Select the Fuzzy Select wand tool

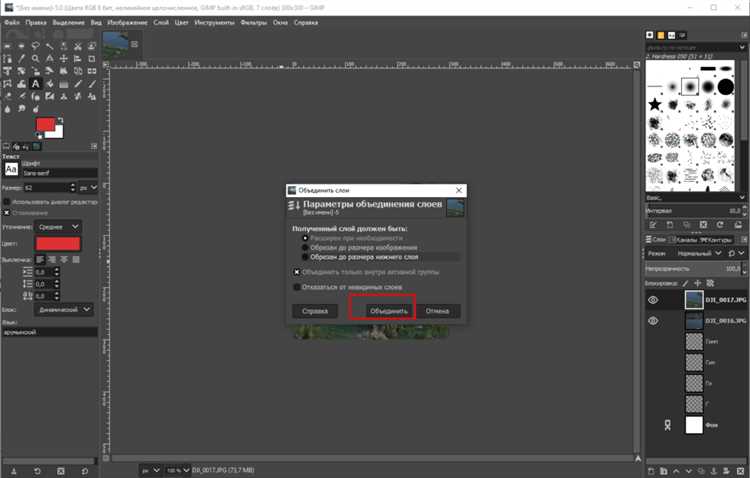[x=49, y=46]
